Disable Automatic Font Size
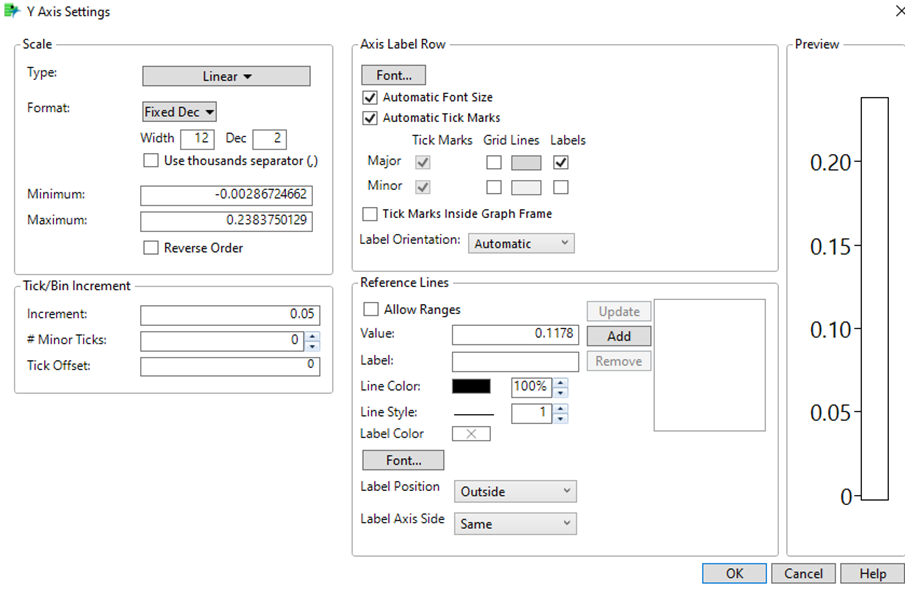The image size is (905, 589). [x=369, y=97]
